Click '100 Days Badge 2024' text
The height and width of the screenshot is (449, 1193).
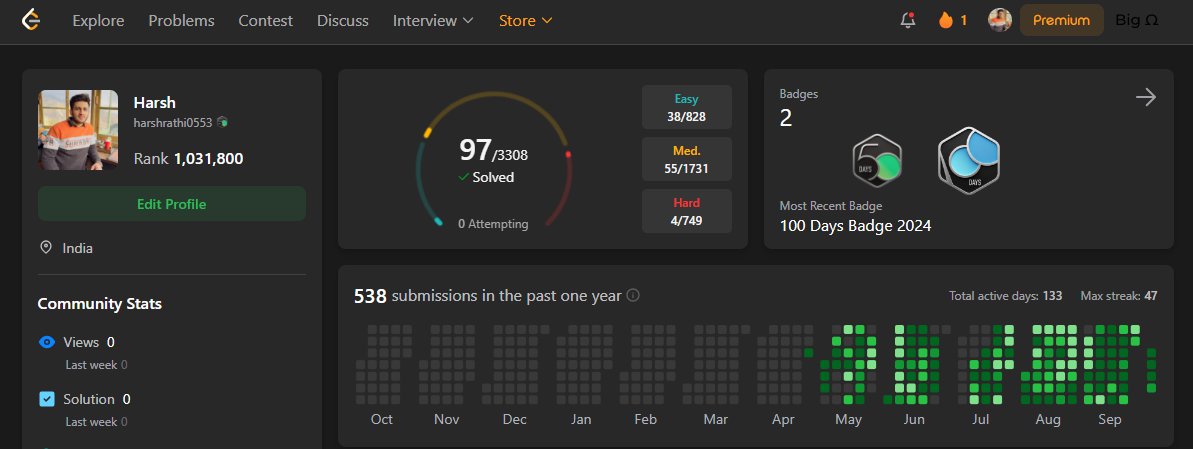(855, 226)
